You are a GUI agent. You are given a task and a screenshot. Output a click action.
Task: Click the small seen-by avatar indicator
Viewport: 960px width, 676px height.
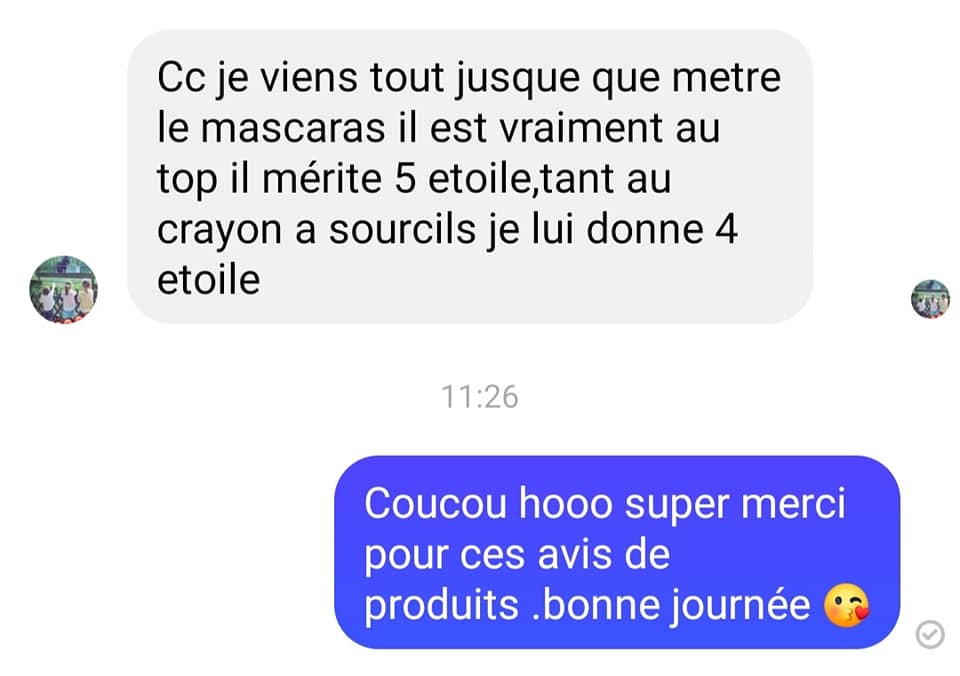tap(930, 299)
